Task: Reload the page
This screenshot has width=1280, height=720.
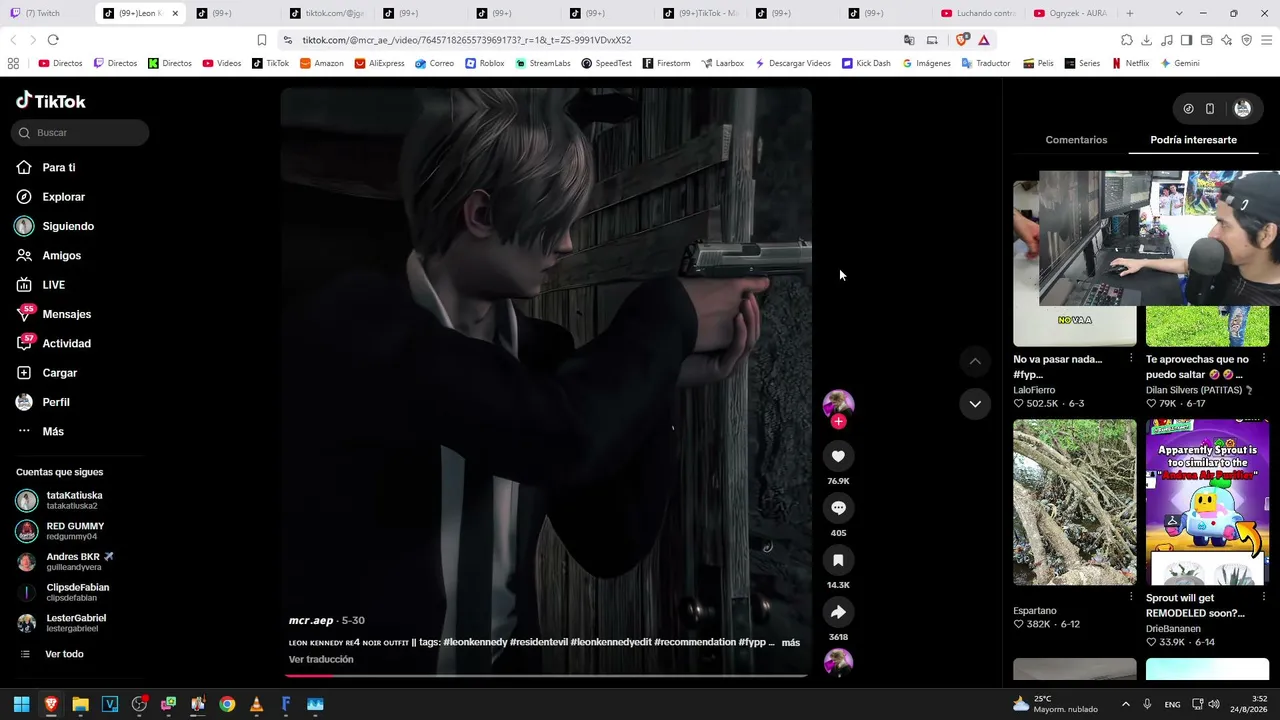Action: click(x=53, y=40)
